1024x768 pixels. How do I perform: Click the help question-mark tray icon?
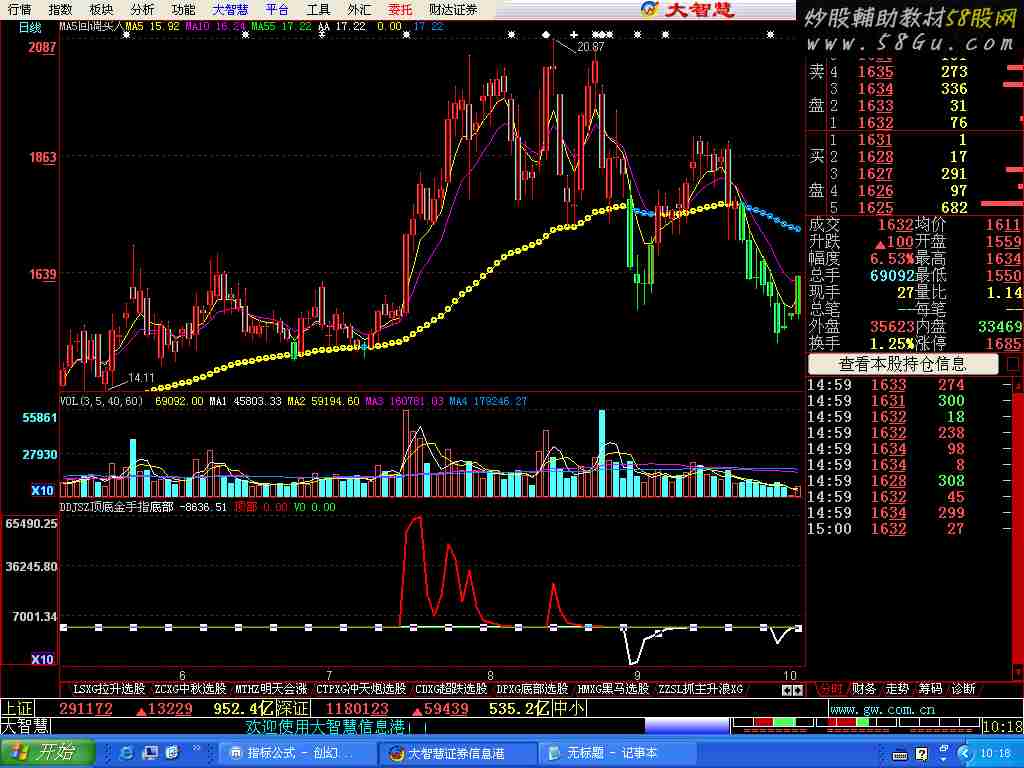pyautogui.click(x=921, y=754)
